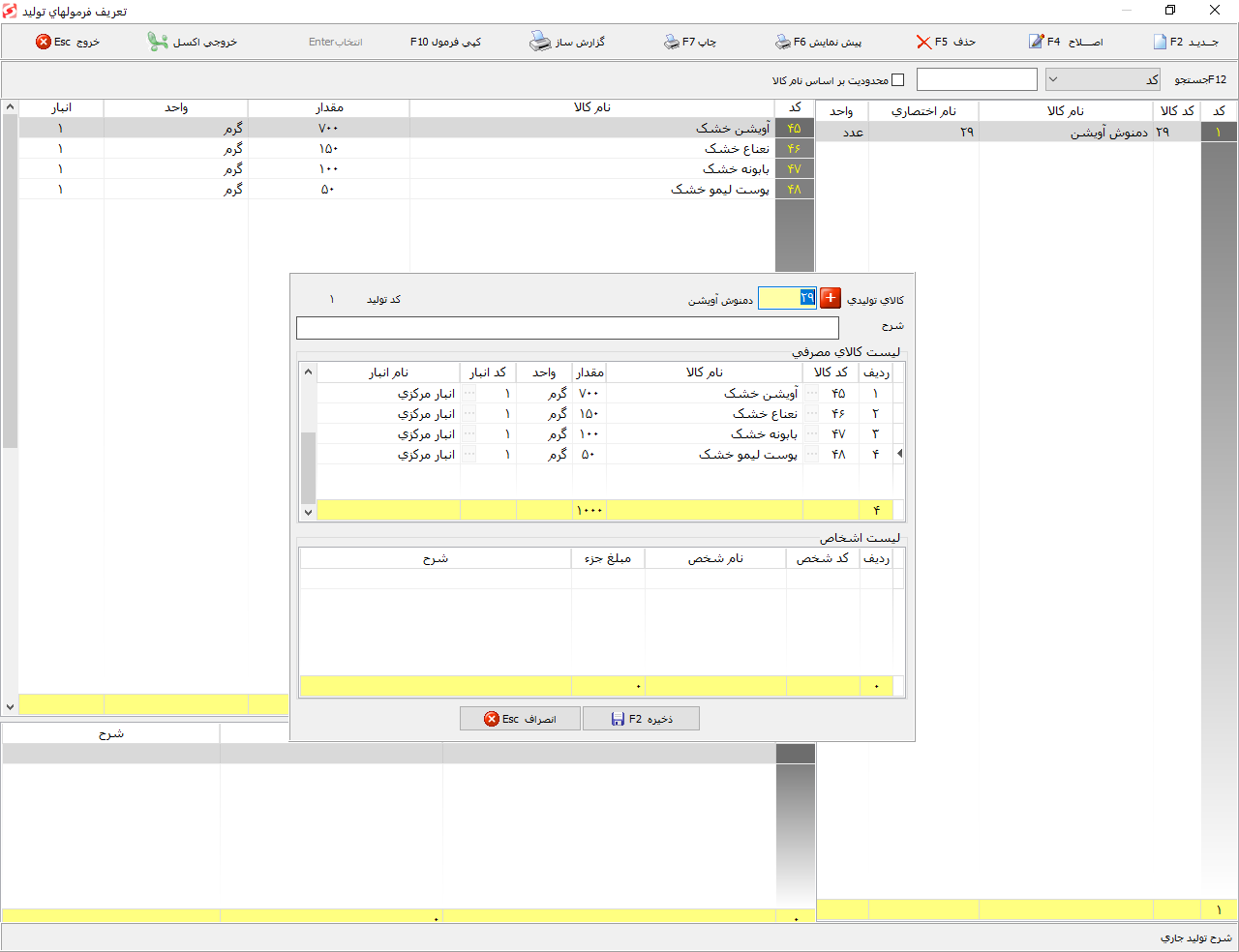Cancel the dialog with انصراف Esc

pyautogui.click(x=520, y=719)
